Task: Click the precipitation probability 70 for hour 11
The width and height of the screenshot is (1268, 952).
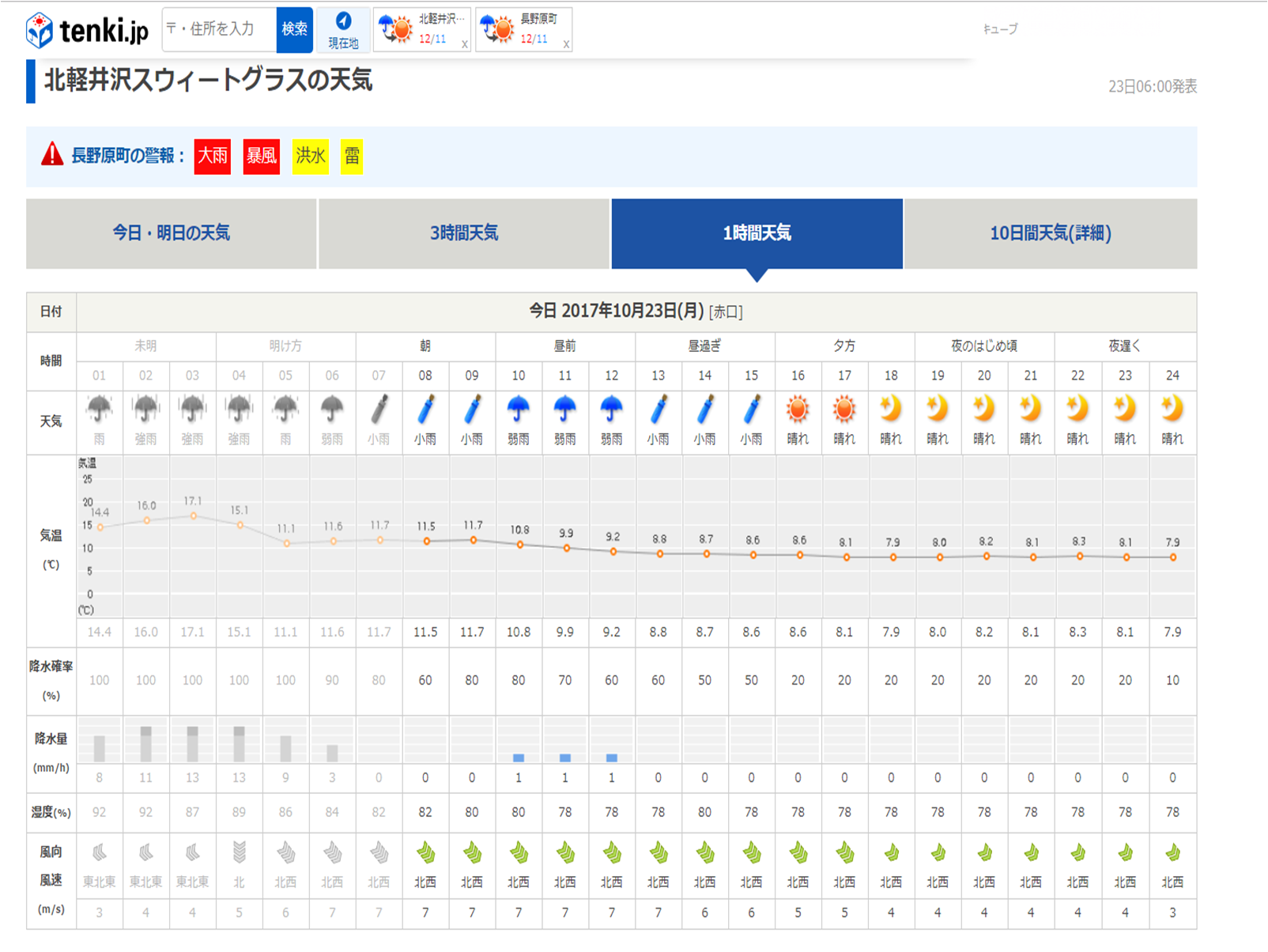Action: [564, 680]
